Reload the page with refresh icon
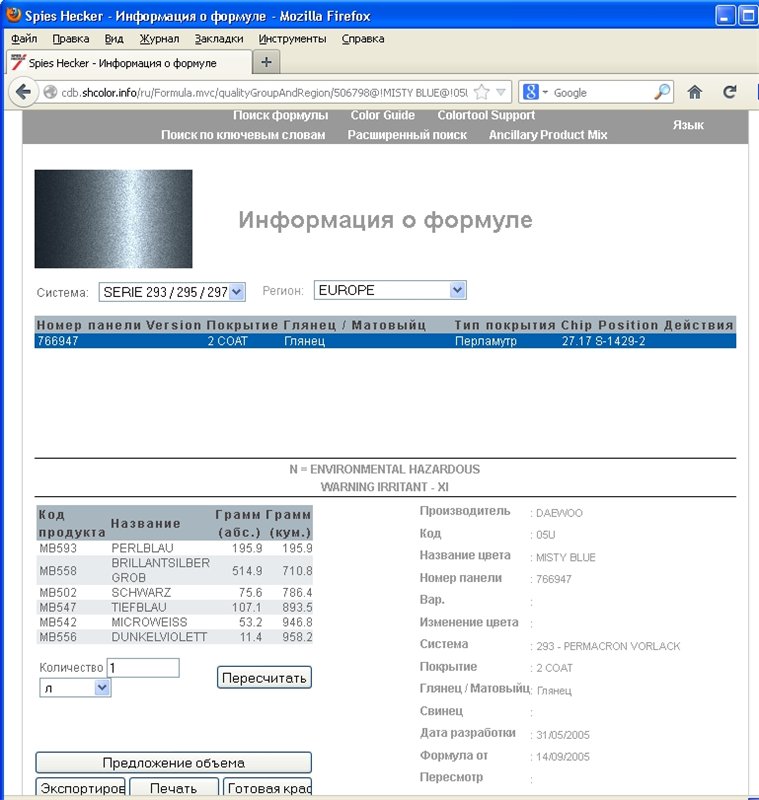This screenshot has width=759, height=800. [x=730, y=92]
